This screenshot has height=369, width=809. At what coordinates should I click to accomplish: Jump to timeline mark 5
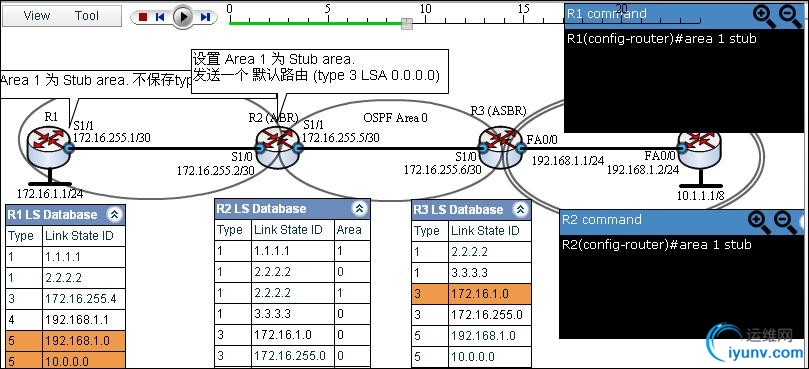click(328, 8)
